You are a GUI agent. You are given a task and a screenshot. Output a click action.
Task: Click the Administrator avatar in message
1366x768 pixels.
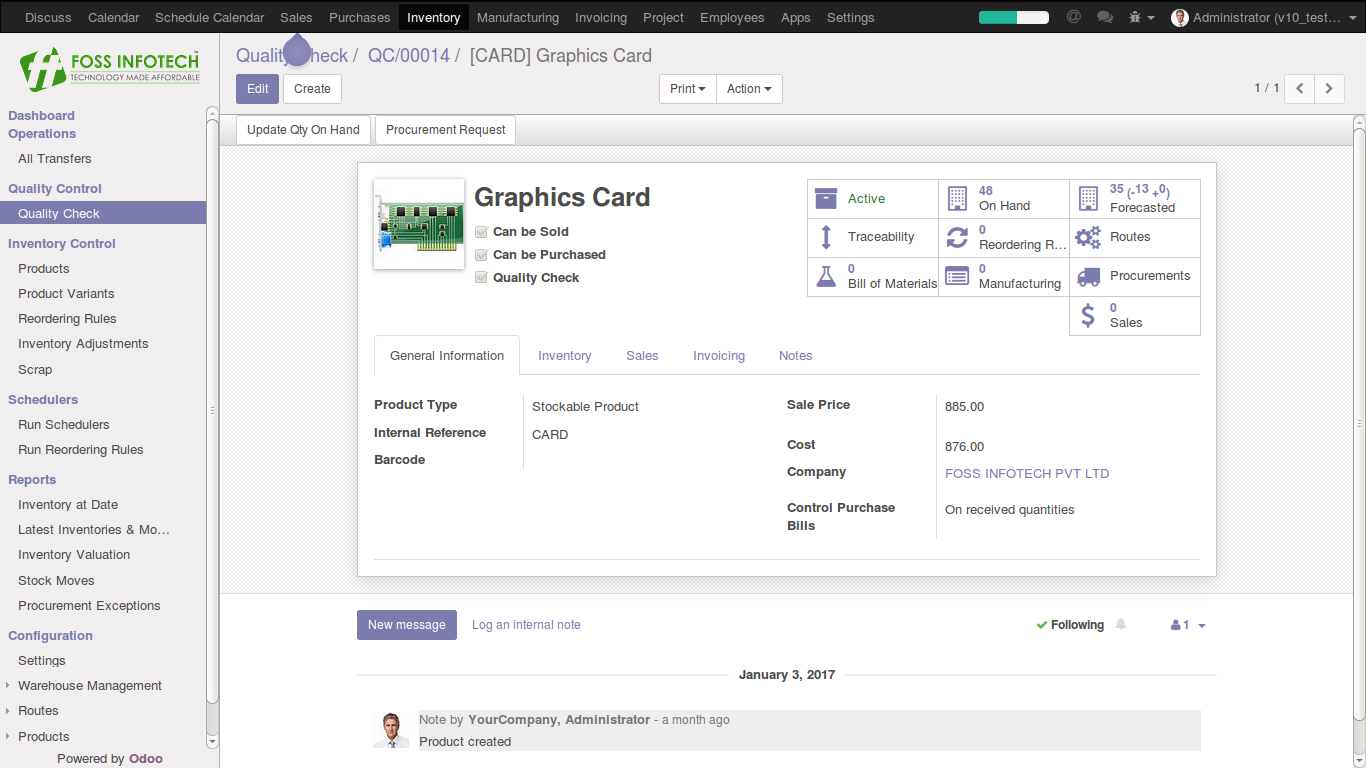pos(391,730)
